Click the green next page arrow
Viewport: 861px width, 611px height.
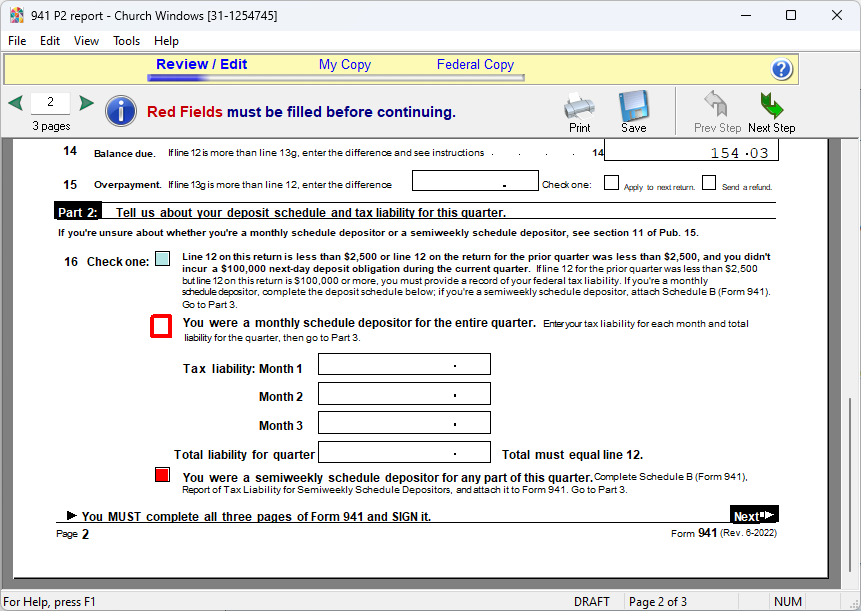[x=87, y=103]
